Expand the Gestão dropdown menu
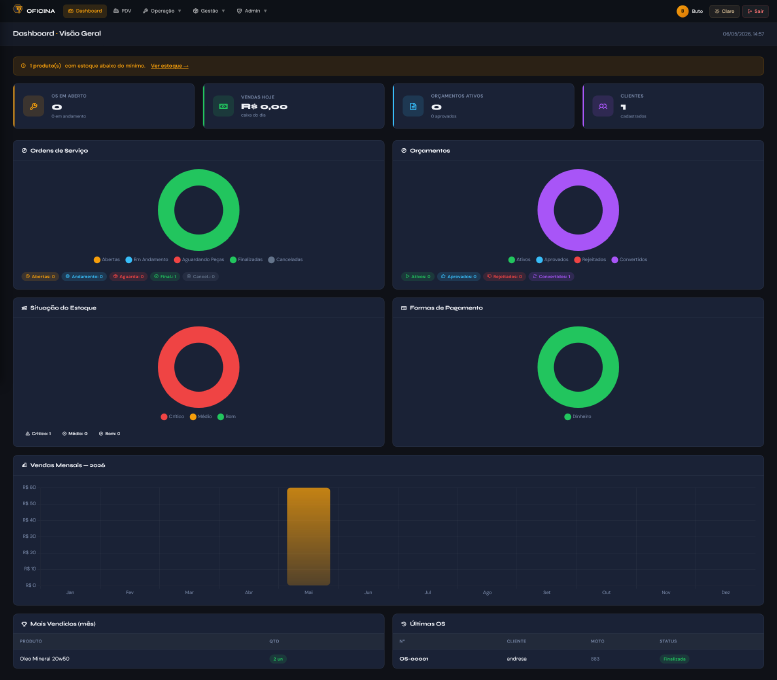 click(209, 11)
